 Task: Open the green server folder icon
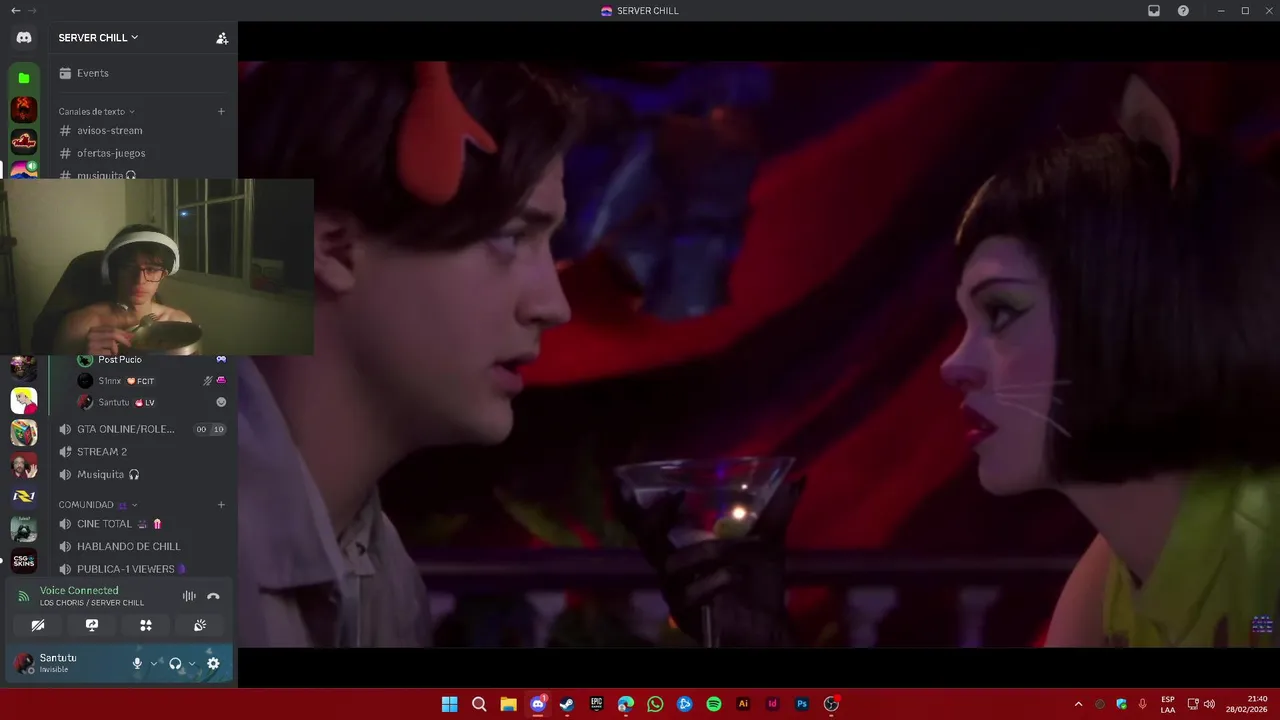click(x=24, y=77)
